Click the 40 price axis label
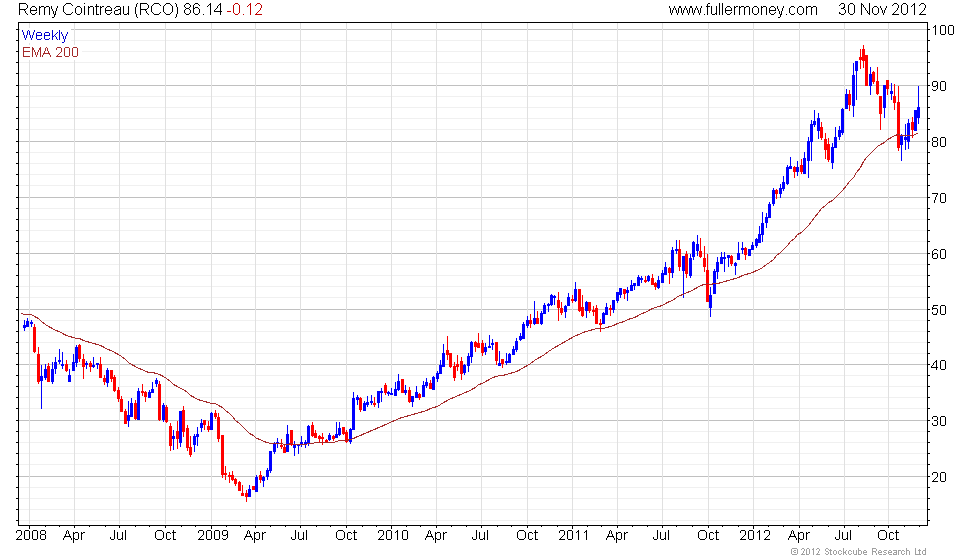 pos(939,365)
